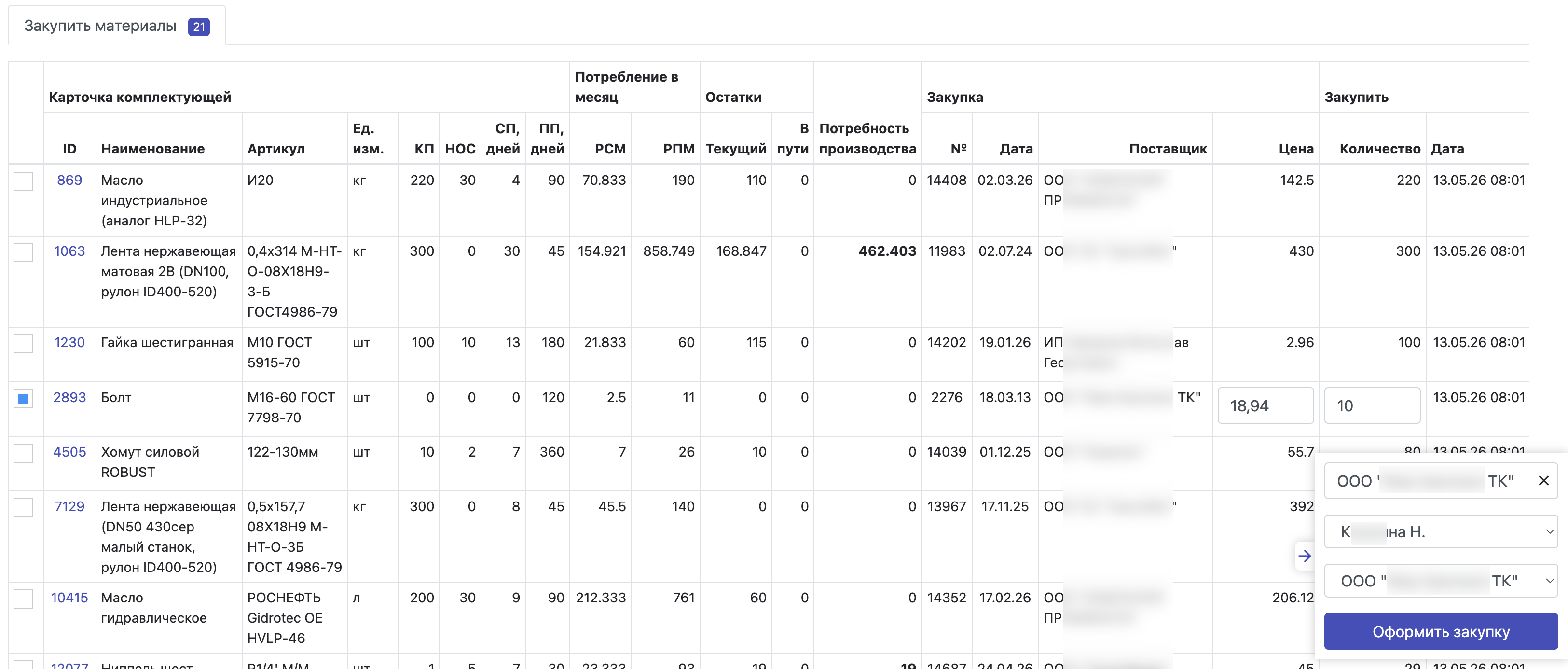This screenshot has height=669, width=1568.
Task: Open the bottom ООО ТК organization dropdown
Action: point(1441,581)
